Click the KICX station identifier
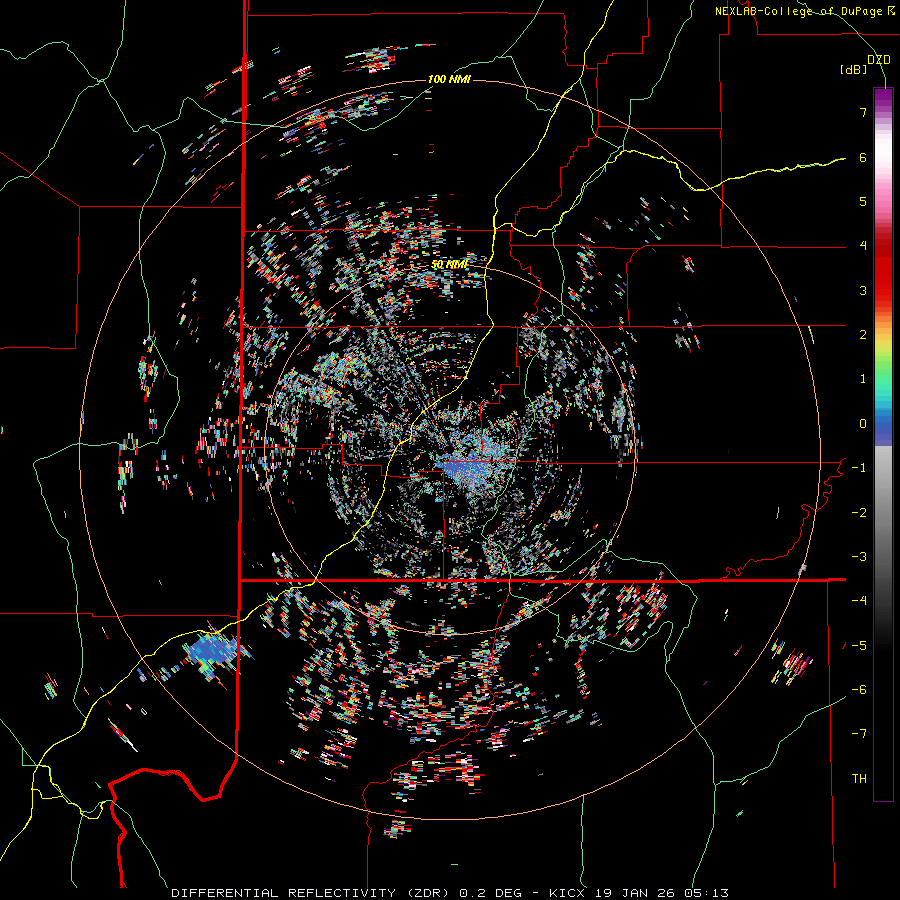 click(x=567, y=893)
